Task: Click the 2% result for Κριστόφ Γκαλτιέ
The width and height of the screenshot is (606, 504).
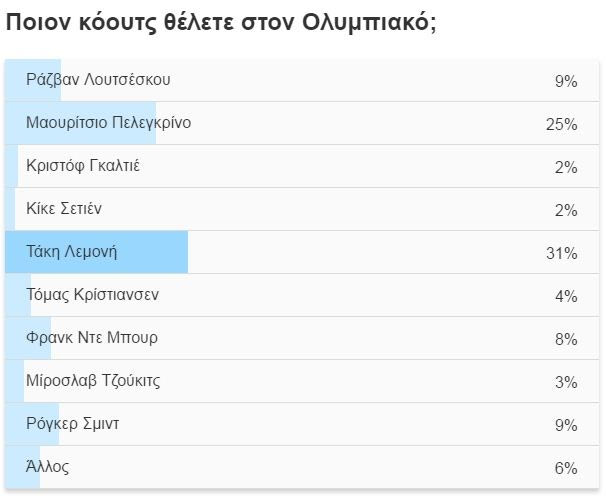Action: tap(566, 168)
